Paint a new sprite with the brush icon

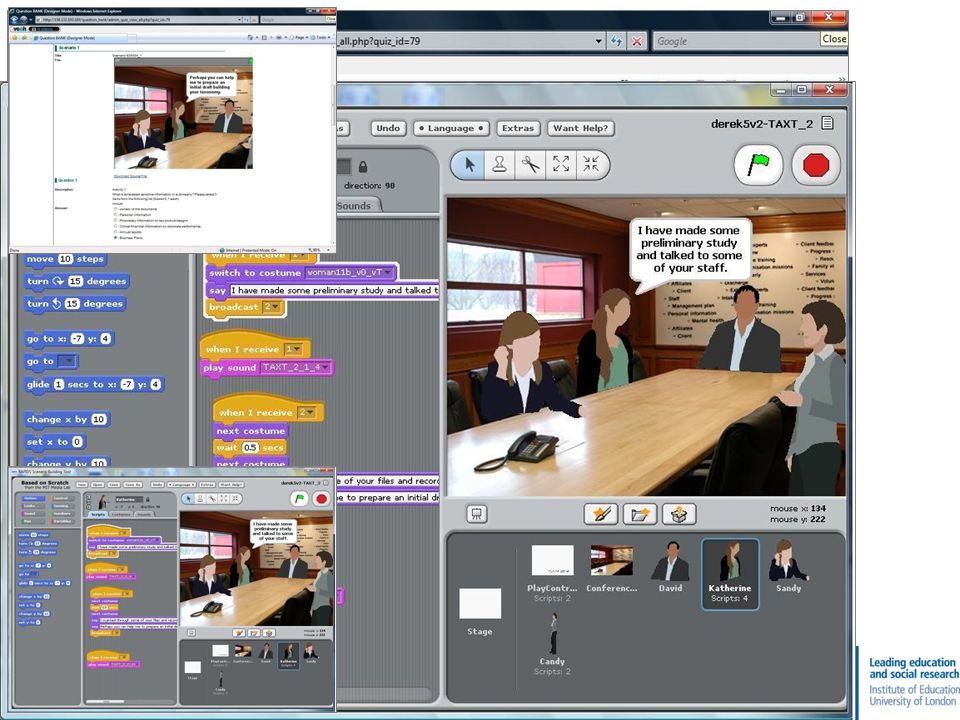[x=601, y=514]
